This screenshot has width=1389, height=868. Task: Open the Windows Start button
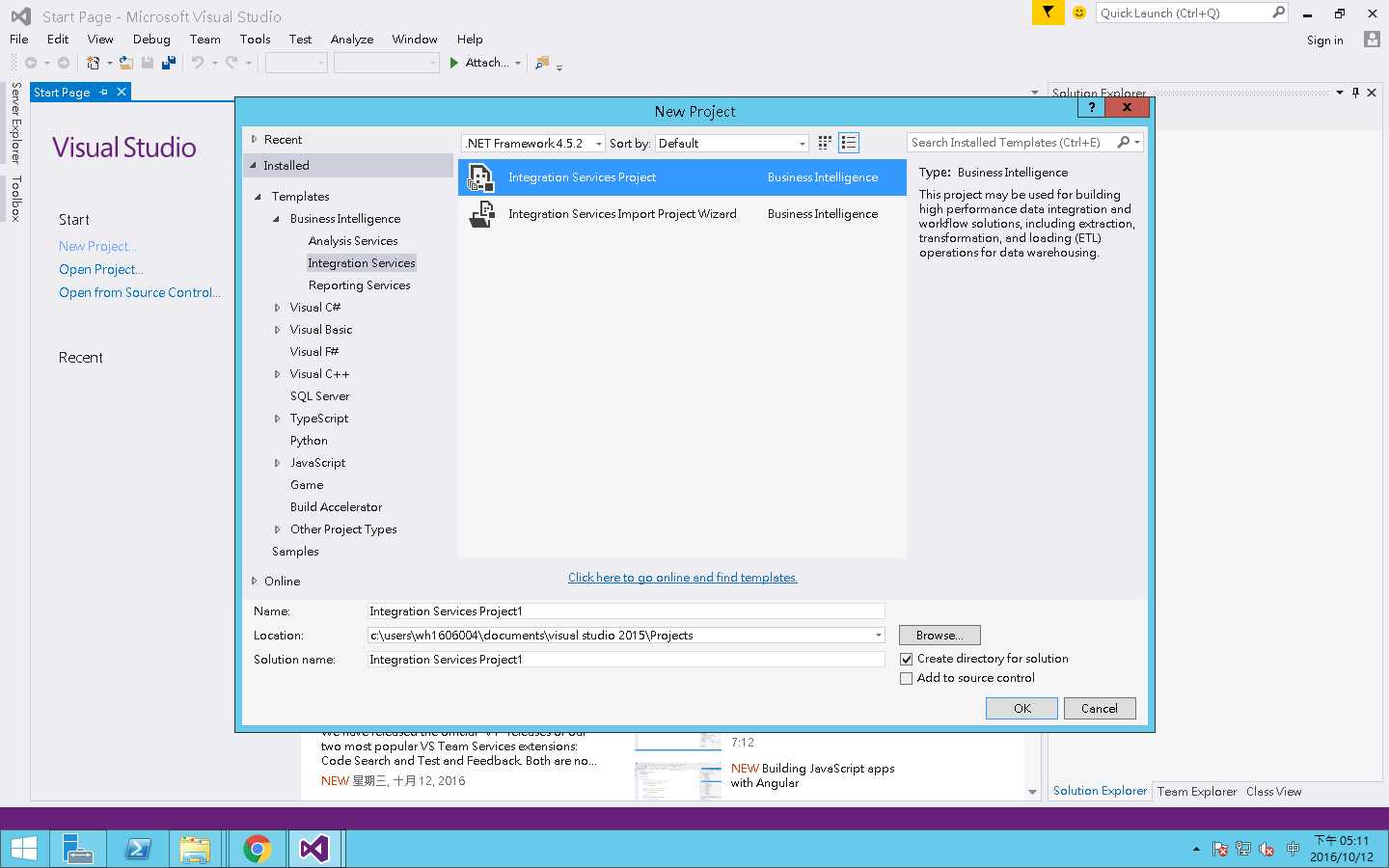pyautogui.click(x=23, y=849)
